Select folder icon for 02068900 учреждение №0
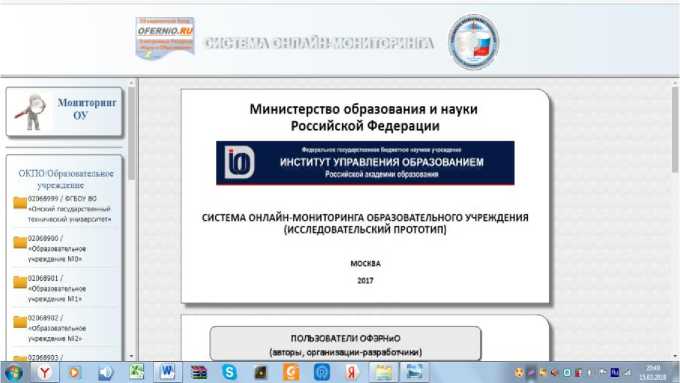The height and width of the screenshot is (383, 680). click(20, 242)
